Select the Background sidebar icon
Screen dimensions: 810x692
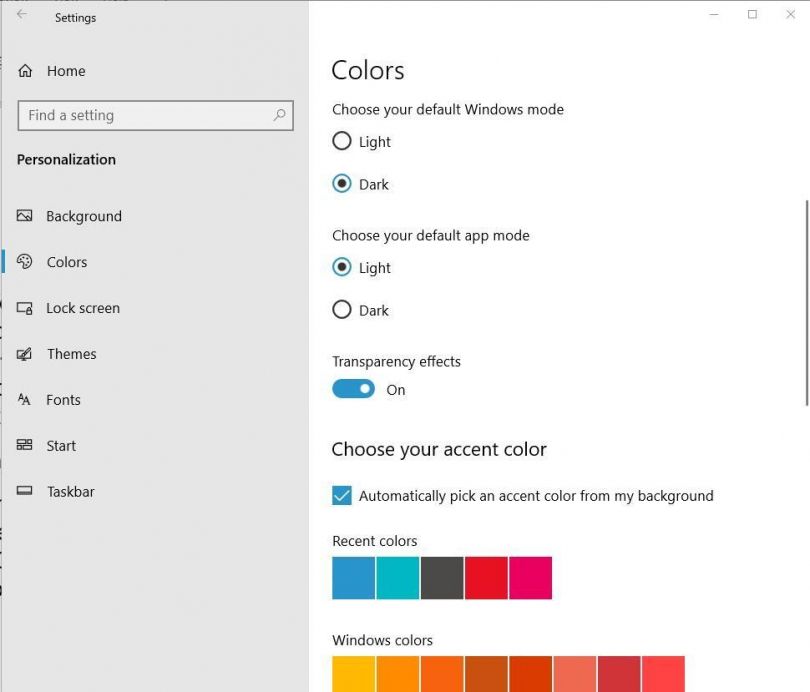(23, 216)
